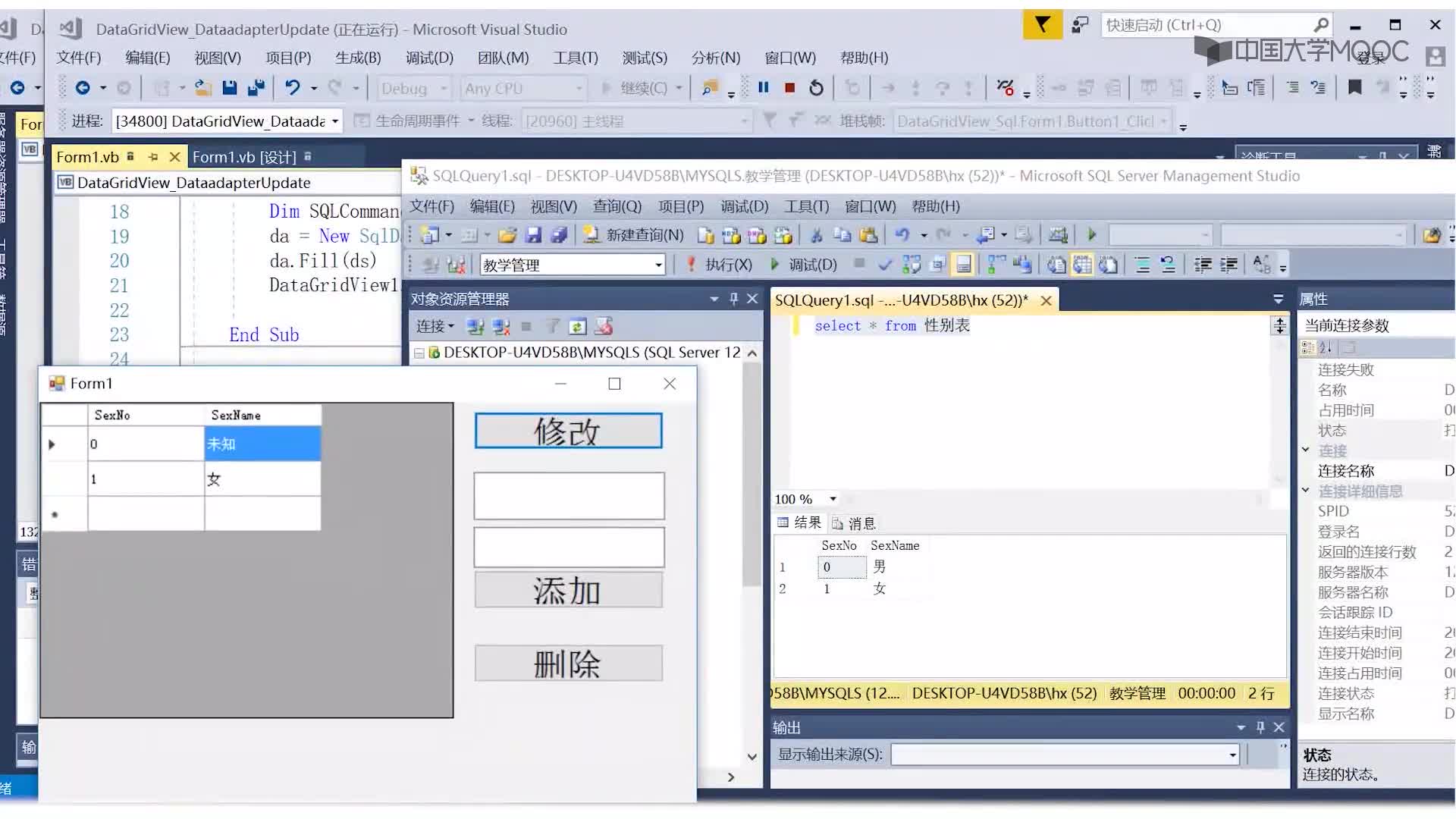The width and height of the screenshot is (1456, 819).
Task: Navigate backward in Visual Studio toolbar
Action: 83,88
